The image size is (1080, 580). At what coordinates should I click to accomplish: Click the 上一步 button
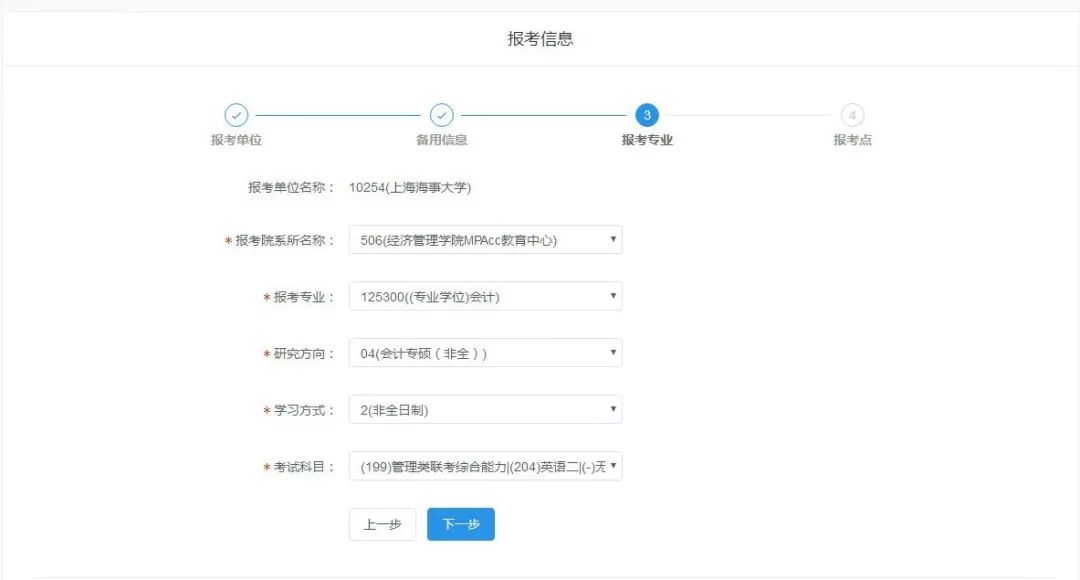coord(382,524)
